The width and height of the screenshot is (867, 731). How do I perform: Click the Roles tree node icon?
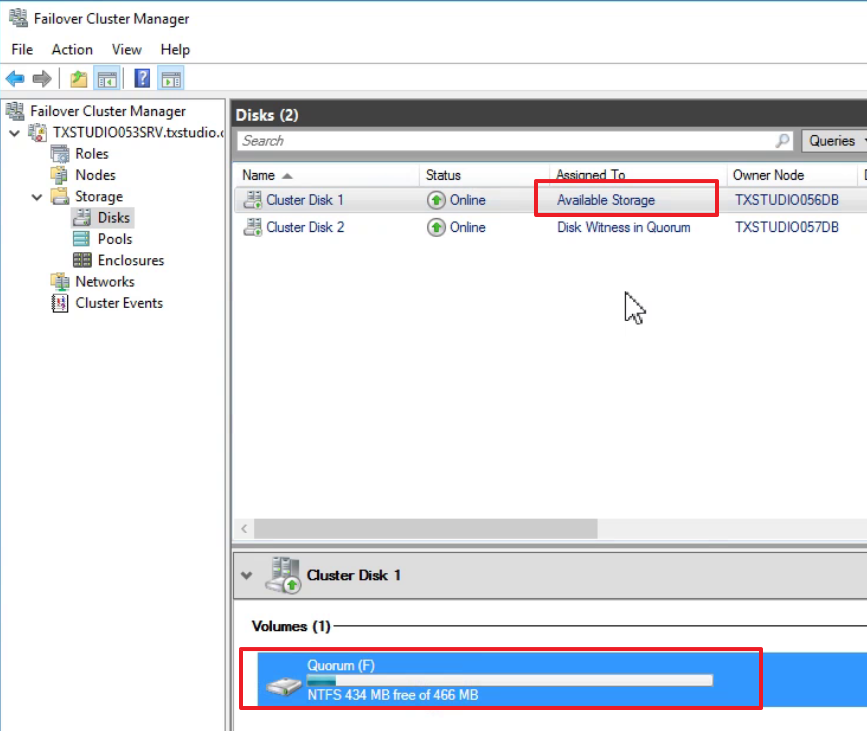pyautogui.click(x=60, y=154)
